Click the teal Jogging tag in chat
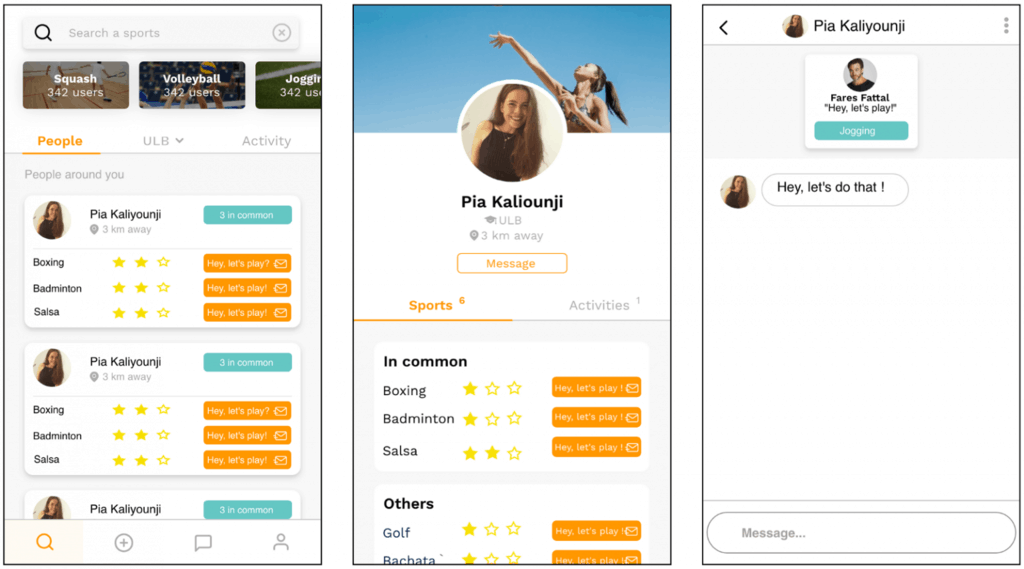 click(861, 131)
